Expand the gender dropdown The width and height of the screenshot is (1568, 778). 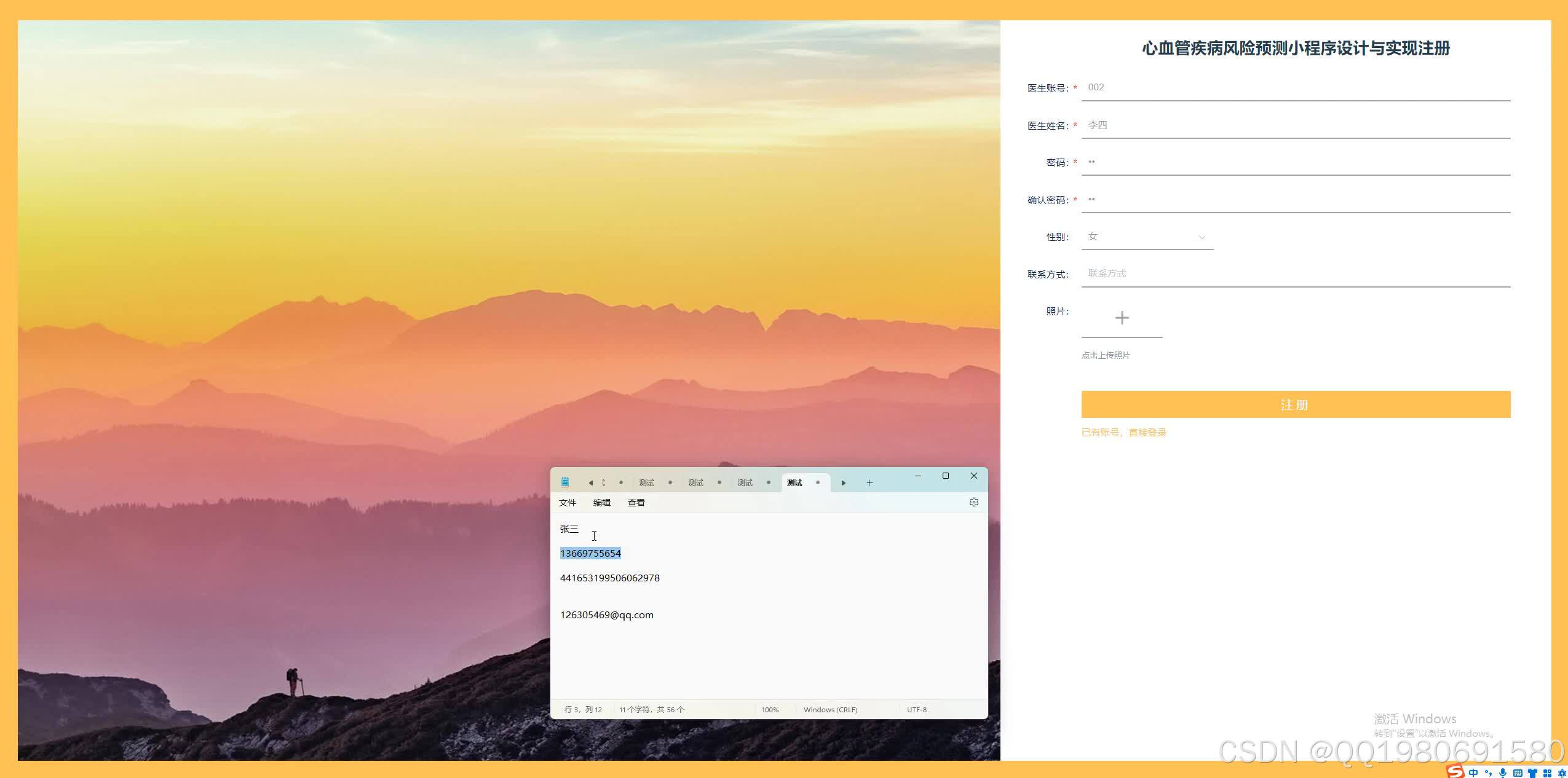pyautogui.click(x=1147, y=237)
